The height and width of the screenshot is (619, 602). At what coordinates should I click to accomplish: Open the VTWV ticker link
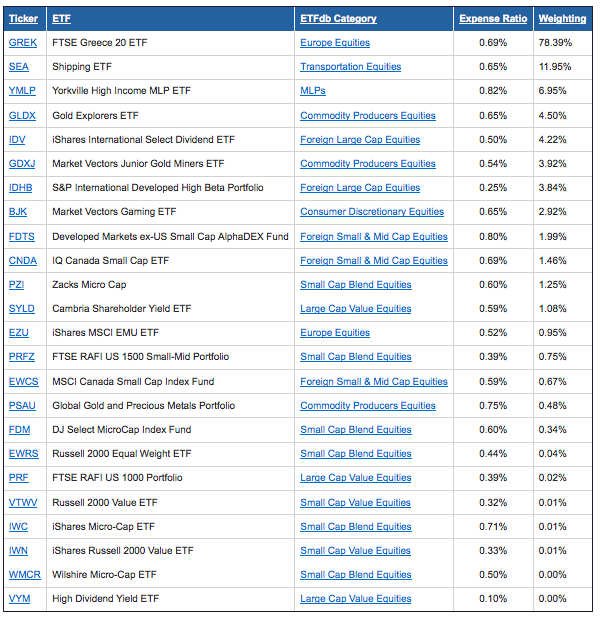click(x=23, y=503)
